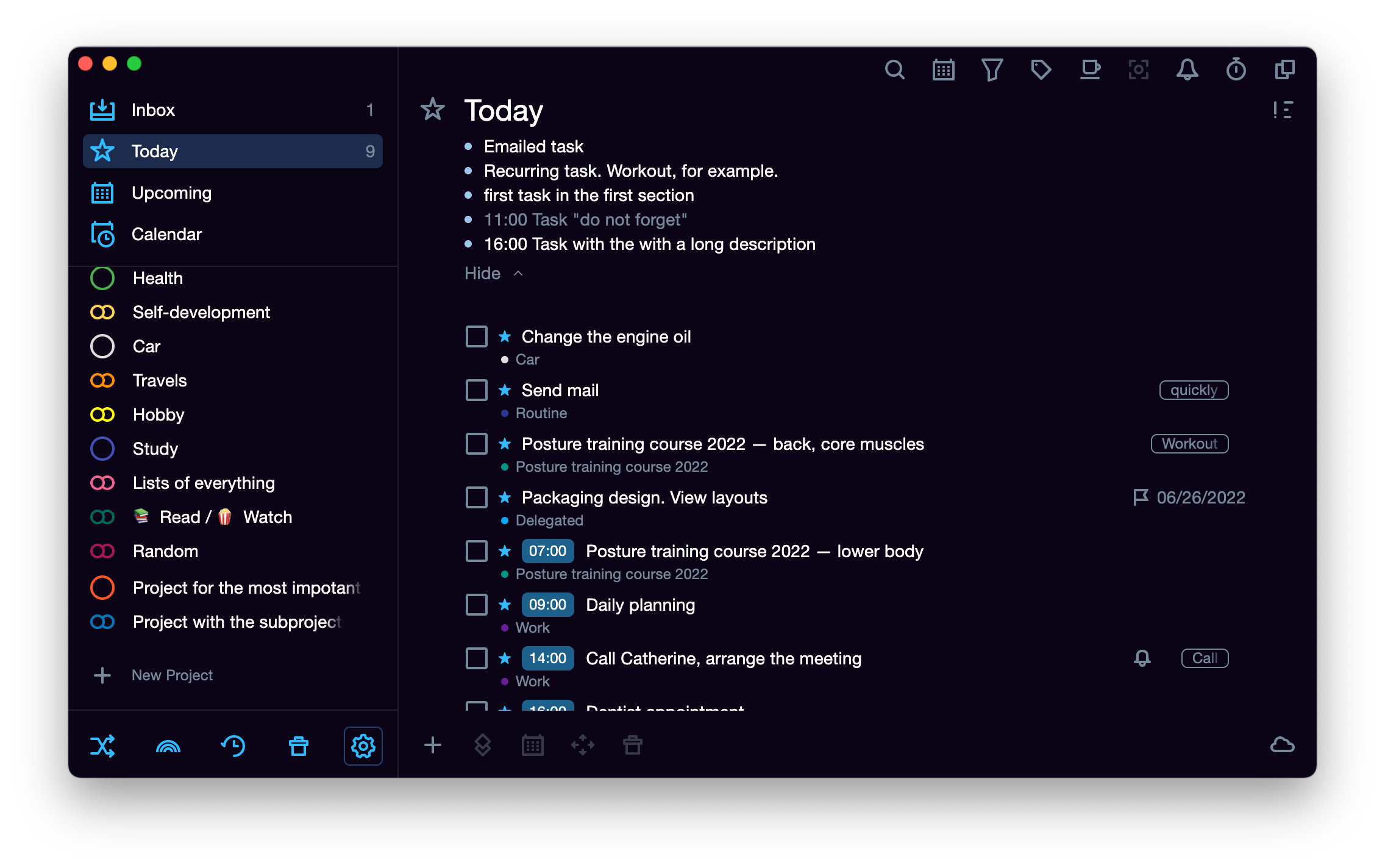Click the 09:00 time badge

547,605
